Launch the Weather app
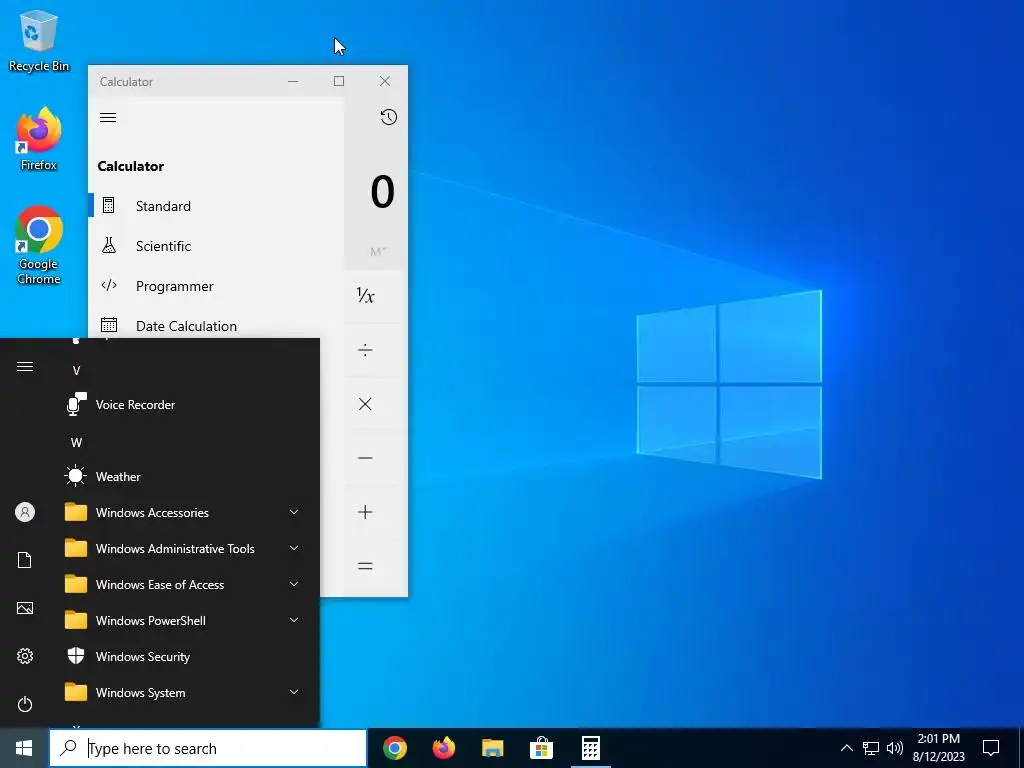The height and width of the screenshot is (768, 1024). click(185, 477)
